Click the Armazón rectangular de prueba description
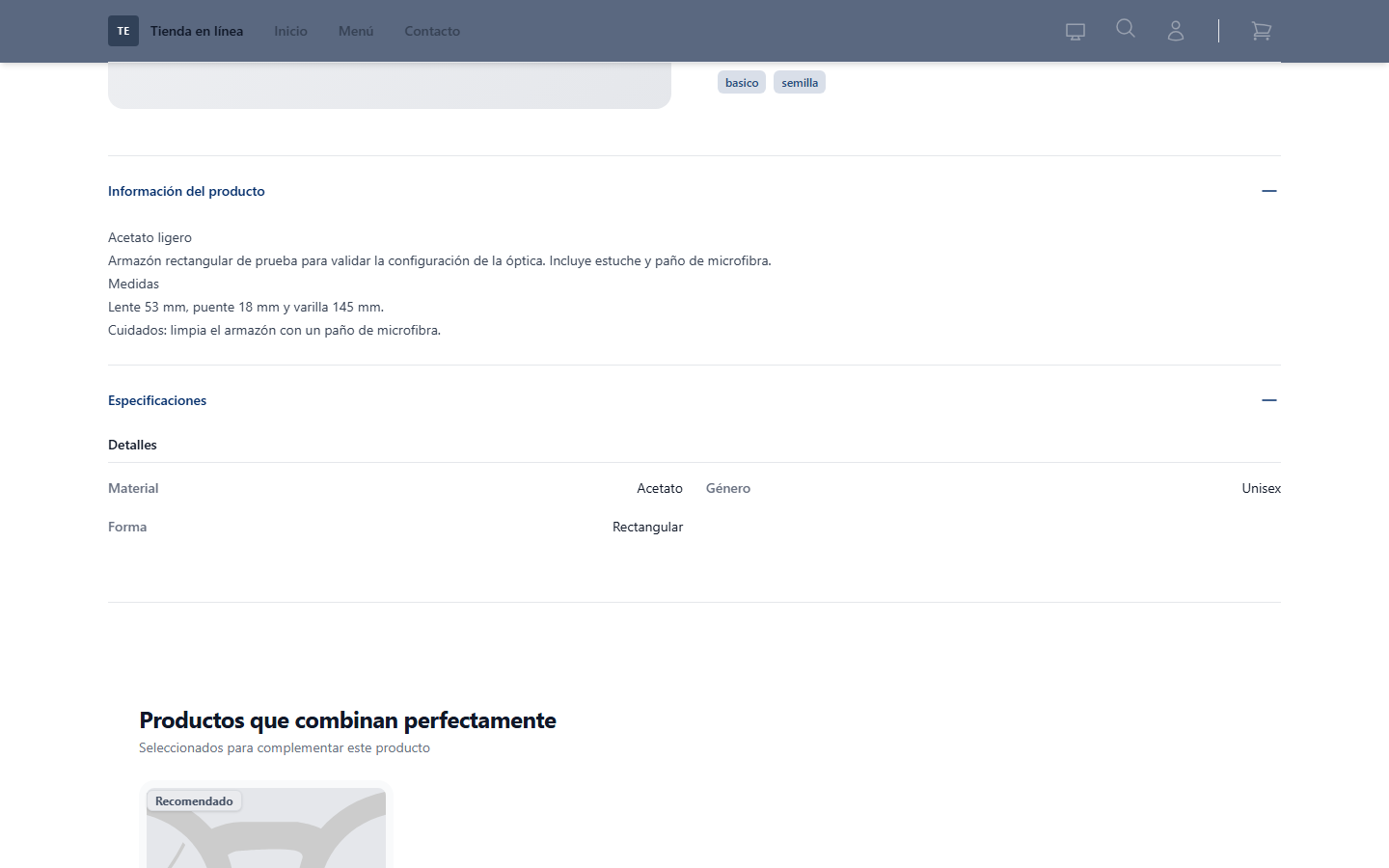This screenshot has height=868, width=1389. pos(440,260)
